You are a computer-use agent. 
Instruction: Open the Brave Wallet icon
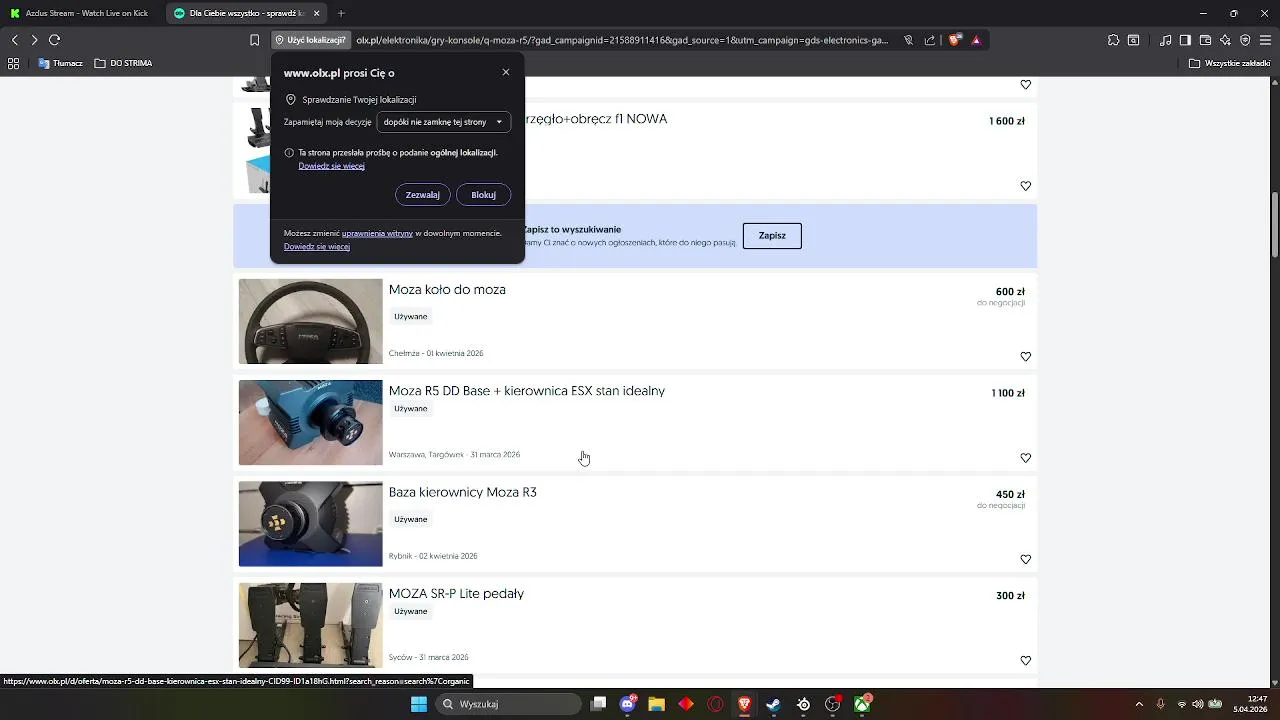pos(1205,40)
